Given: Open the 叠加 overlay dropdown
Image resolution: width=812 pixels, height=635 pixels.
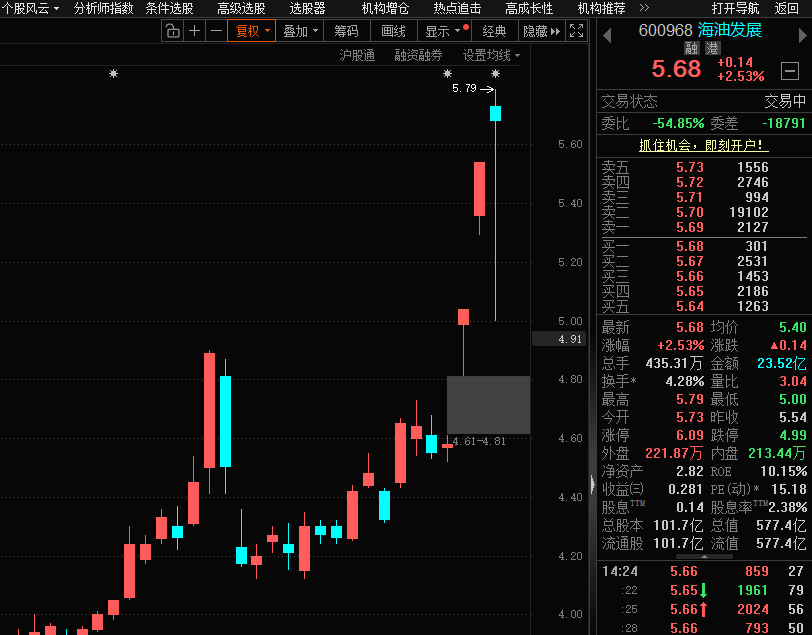Looking at the screenshot, I should [300, 31].
